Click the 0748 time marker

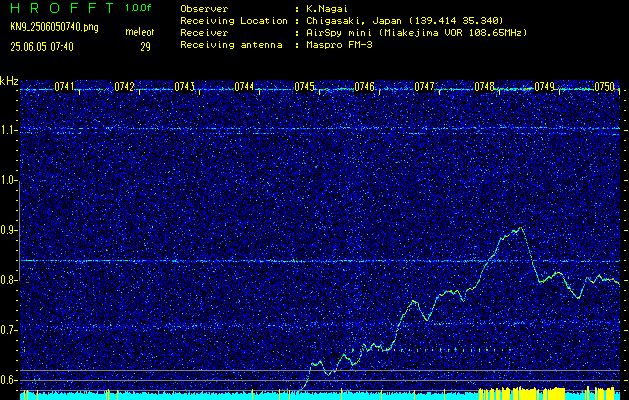pyautogui.click(x=485, y=87)
